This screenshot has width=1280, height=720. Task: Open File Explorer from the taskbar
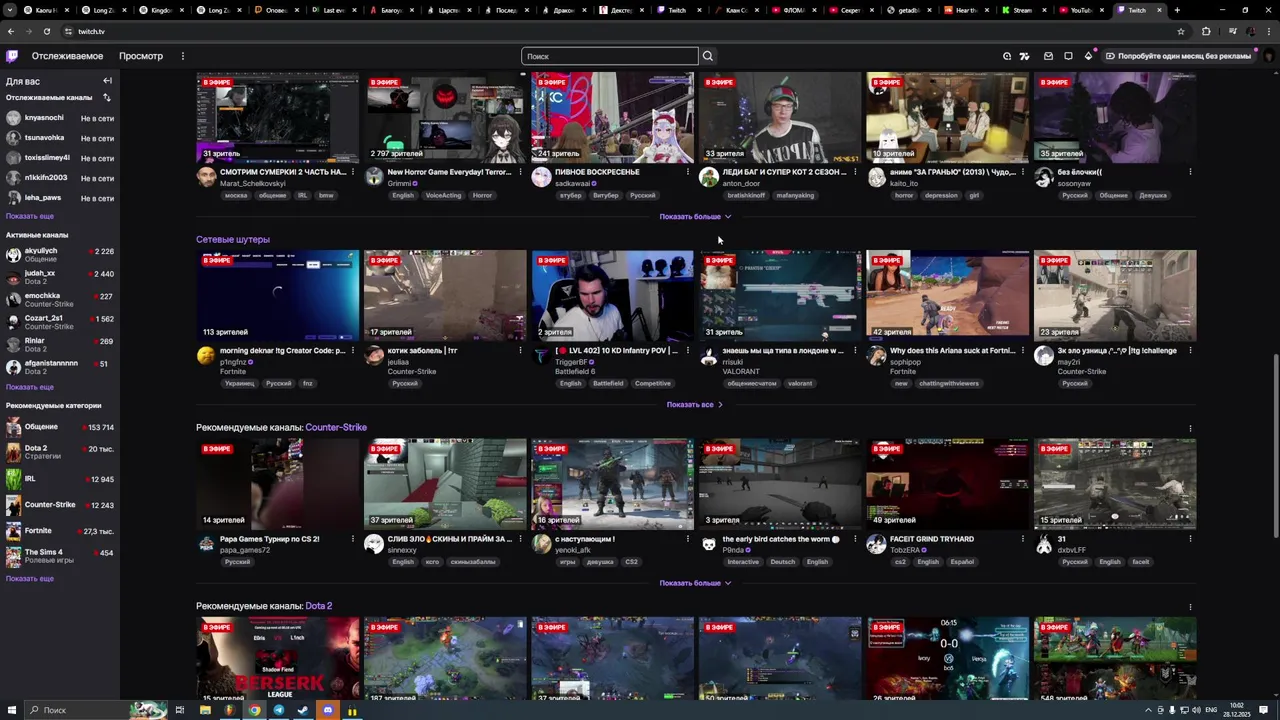(x=205, y=710)
